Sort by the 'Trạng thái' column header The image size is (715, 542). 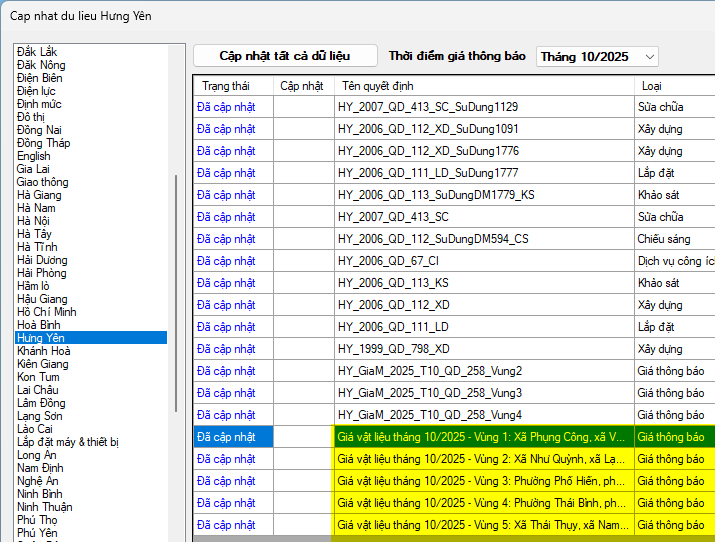click(225, 86)
